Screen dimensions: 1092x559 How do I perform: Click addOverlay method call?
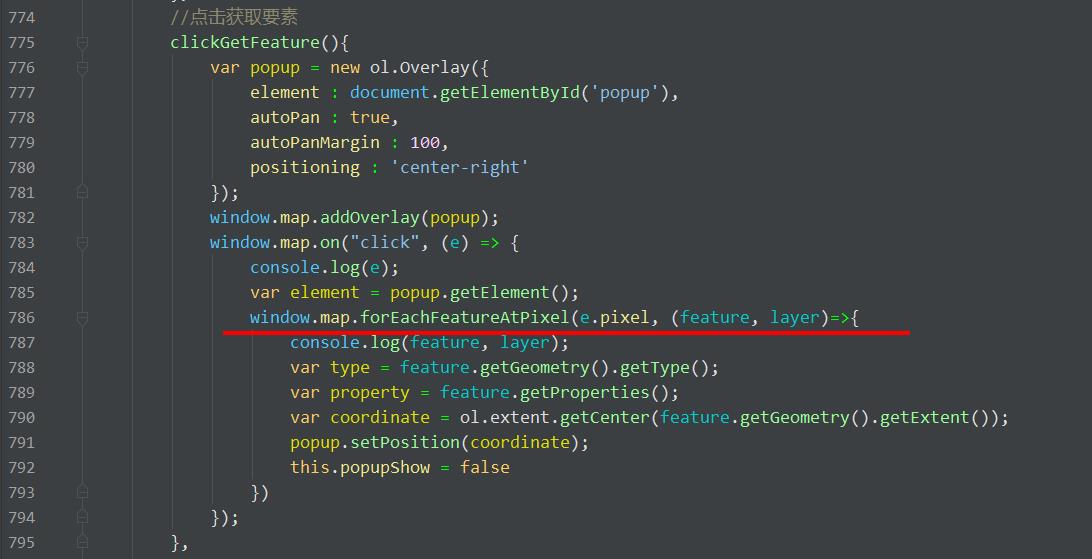tap(370, 217)
